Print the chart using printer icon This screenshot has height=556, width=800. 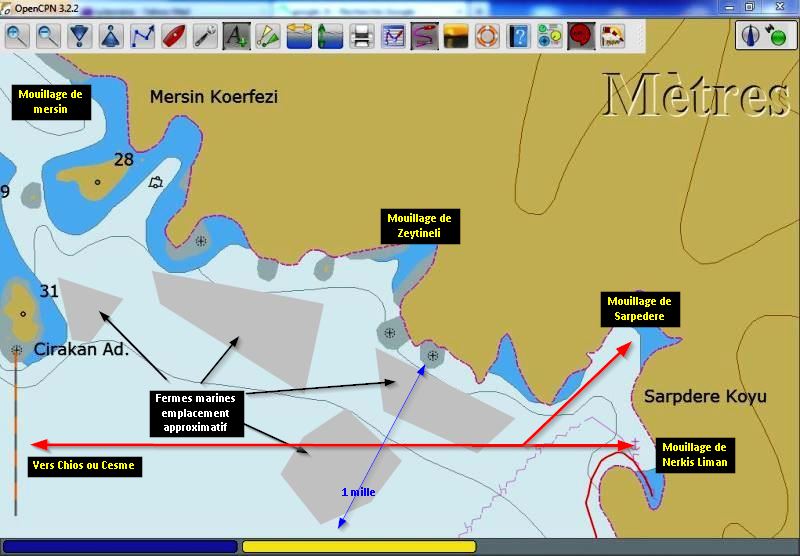point(362,37)
